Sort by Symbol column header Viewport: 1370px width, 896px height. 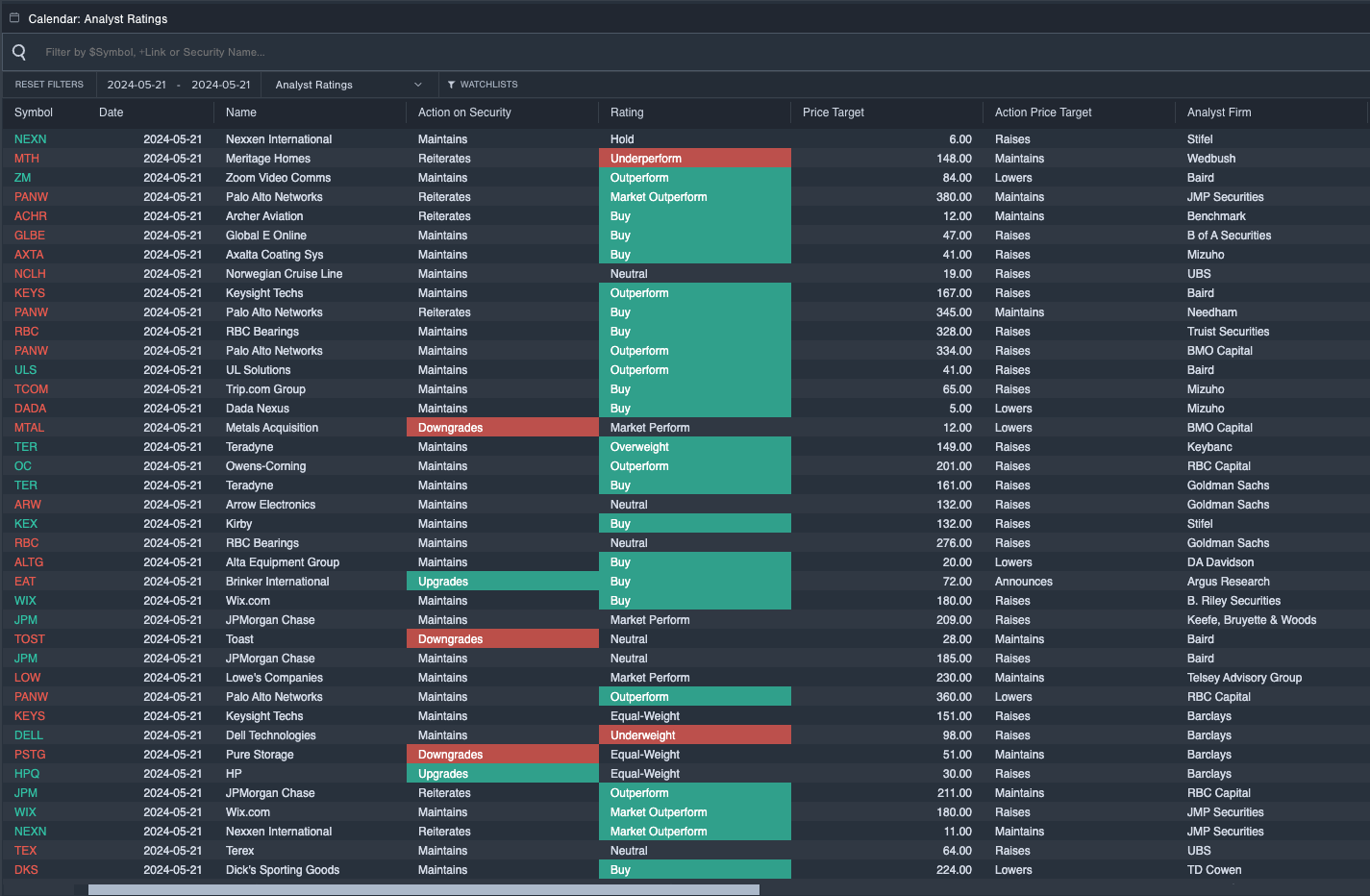coord(34,112)
